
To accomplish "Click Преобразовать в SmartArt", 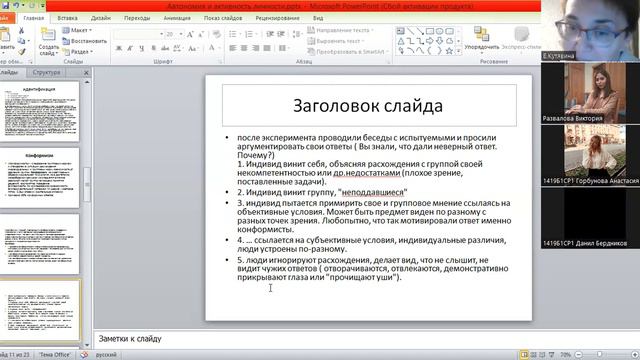I will click(347, 52).
